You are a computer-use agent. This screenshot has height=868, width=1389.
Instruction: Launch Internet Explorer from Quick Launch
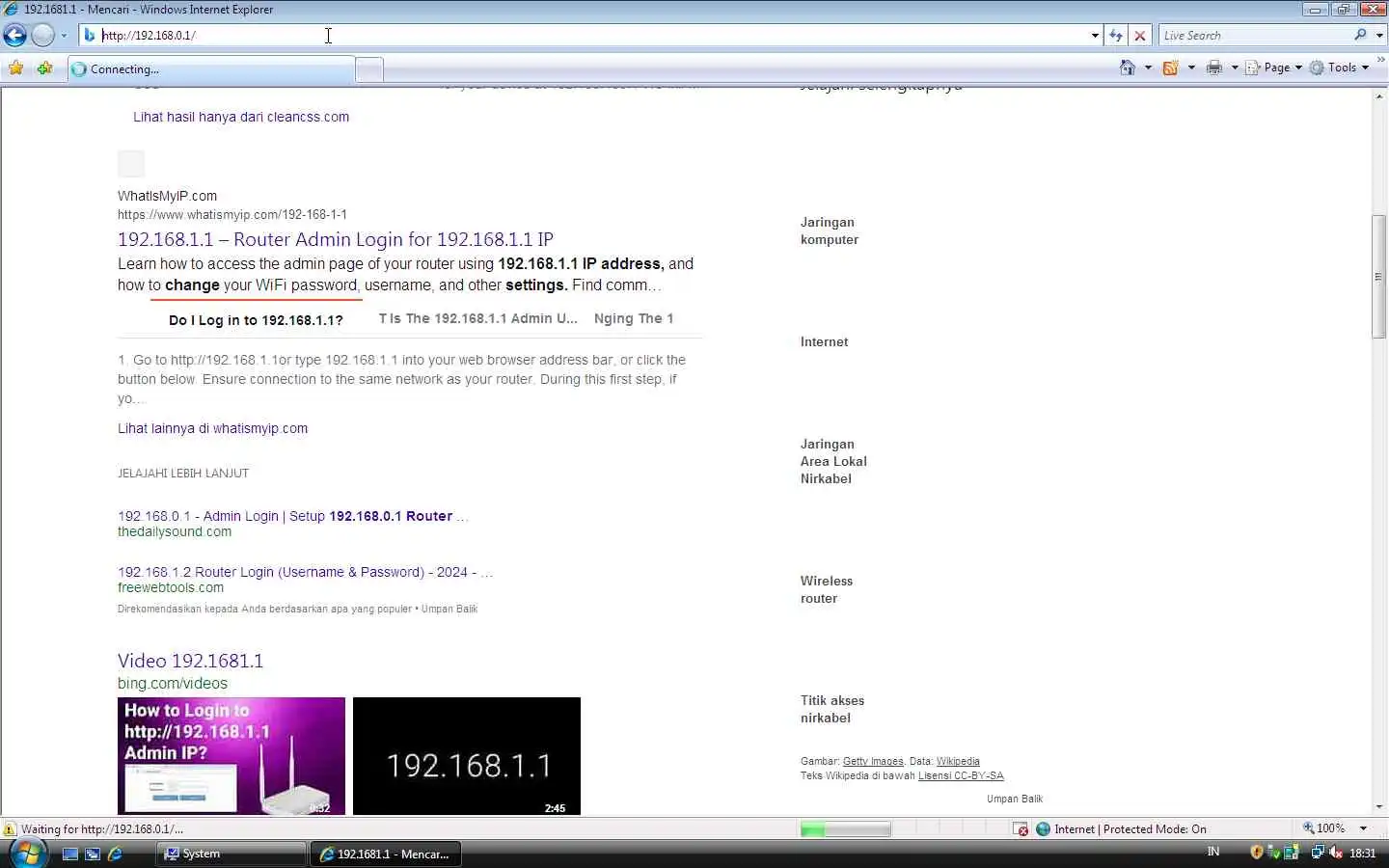click(x=115, y=854)
